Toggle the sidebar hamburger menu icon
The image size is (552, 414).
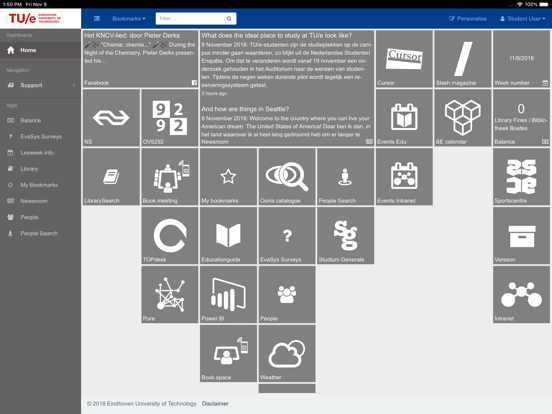click(x=97, y=18)
